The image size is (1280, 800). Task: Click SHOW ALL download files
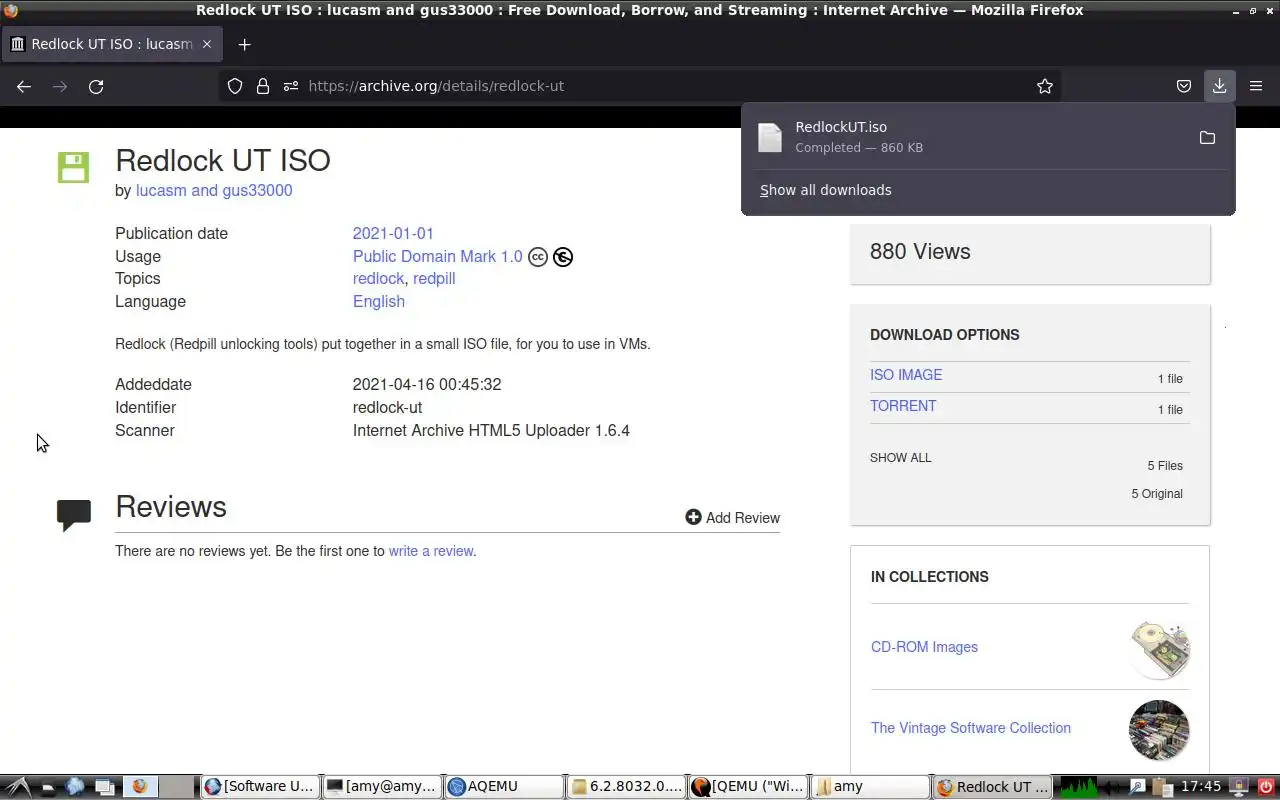coord(900,458)
